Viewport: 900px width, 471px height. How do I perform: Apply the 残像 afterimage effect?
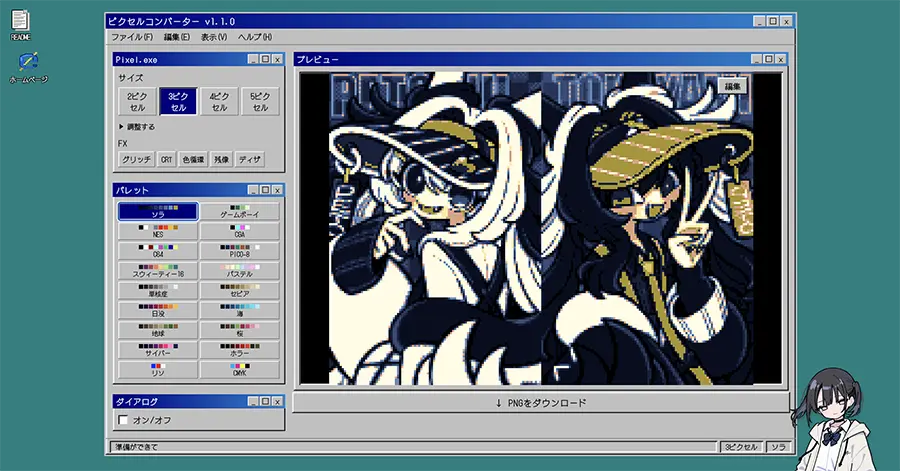pos(221,159)
